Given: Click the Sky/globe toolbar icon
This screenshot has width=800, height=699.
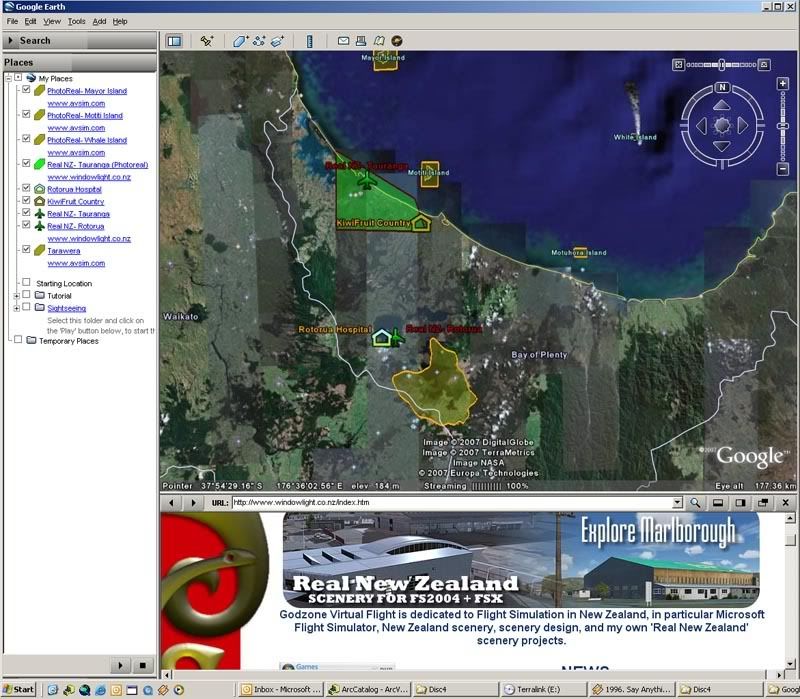Looking at the screenshot, I should 396,41.
